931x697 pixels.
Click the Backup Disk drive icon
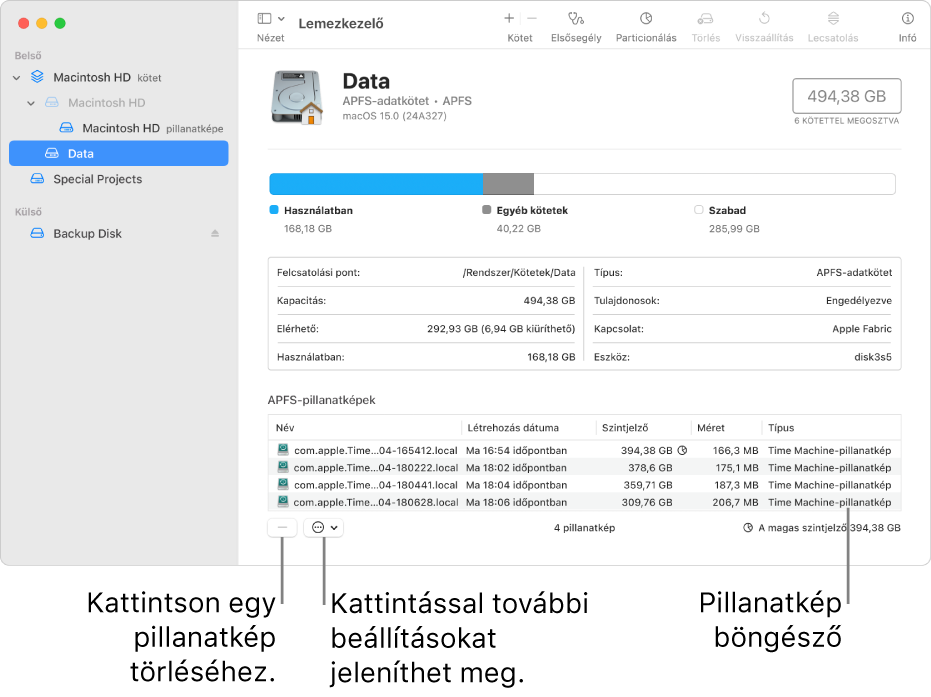coord(37,233)
